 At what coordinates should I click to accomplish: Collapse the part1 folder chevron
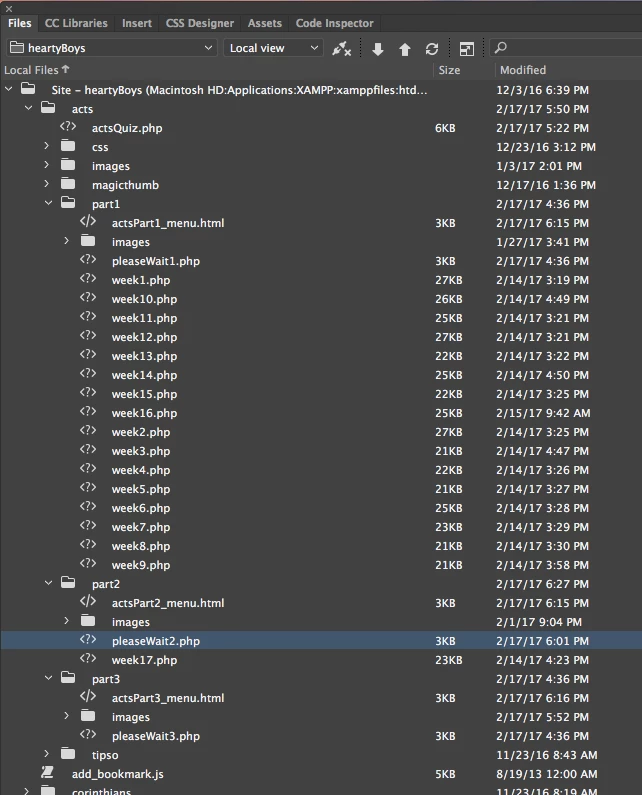tap(48, 203)
